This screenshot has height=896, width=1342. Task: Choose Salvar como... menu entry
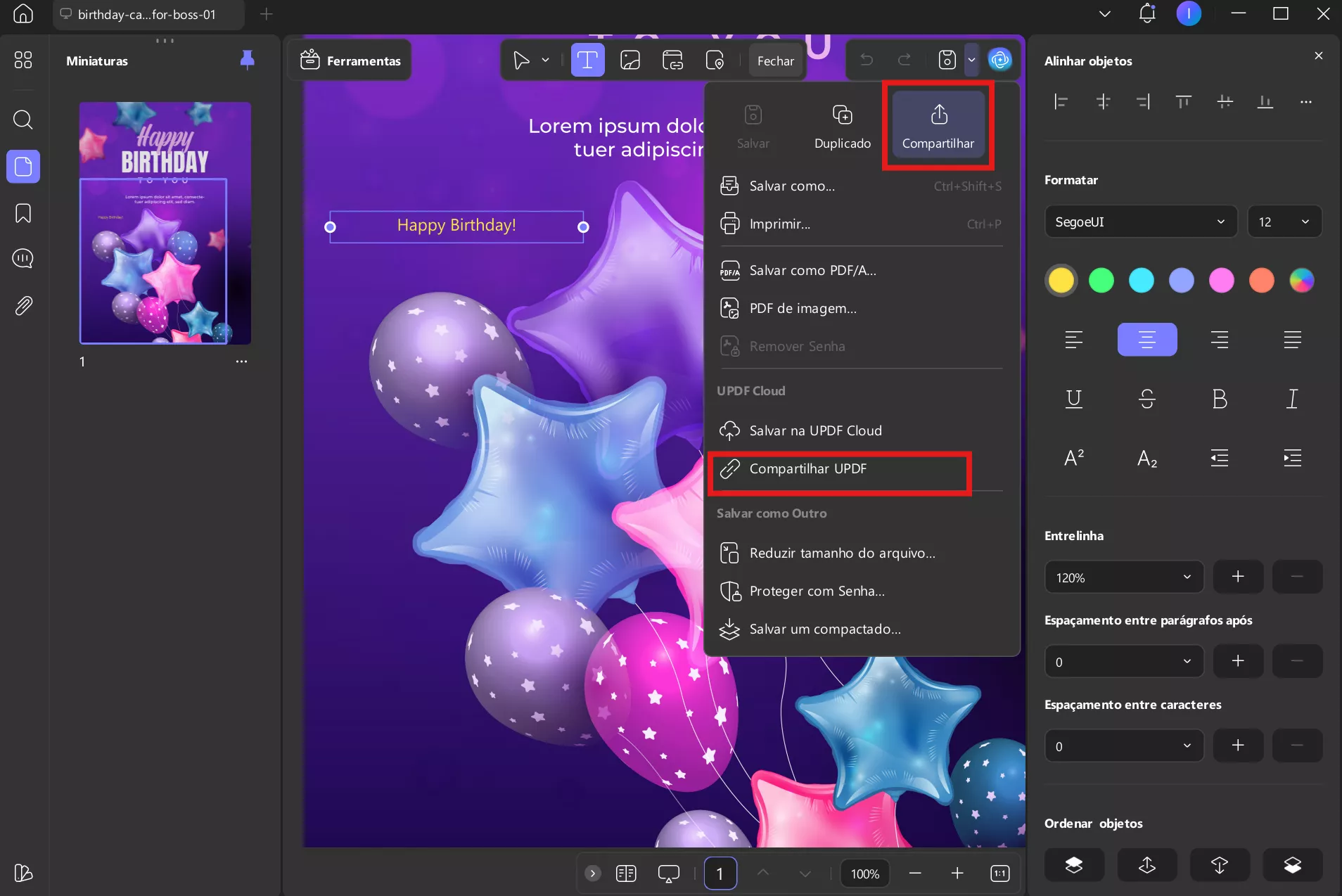(861, 186)
